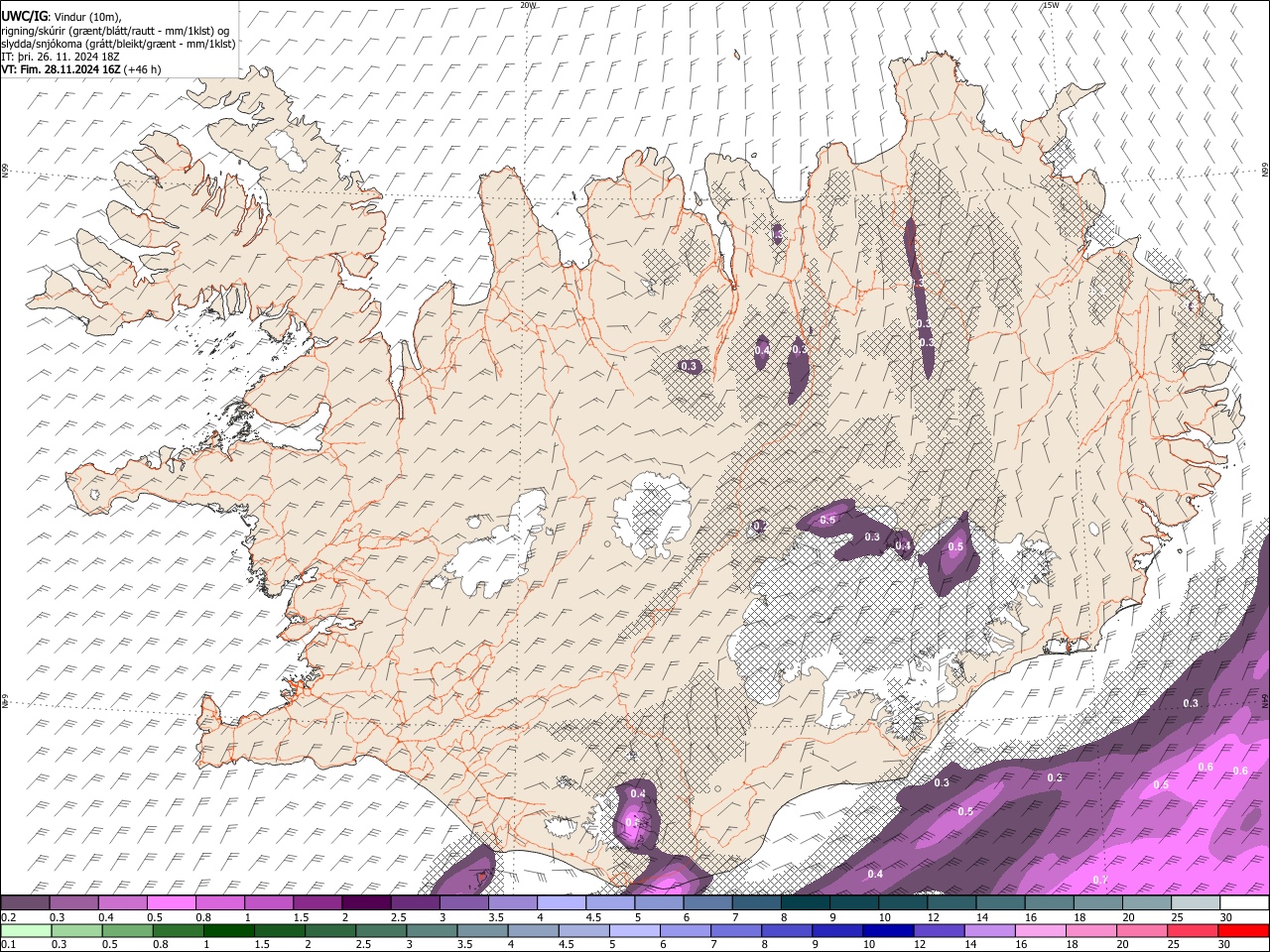
Task: Click the slate blue 6 swatch in the upper legend
Action: pos(707,902)
